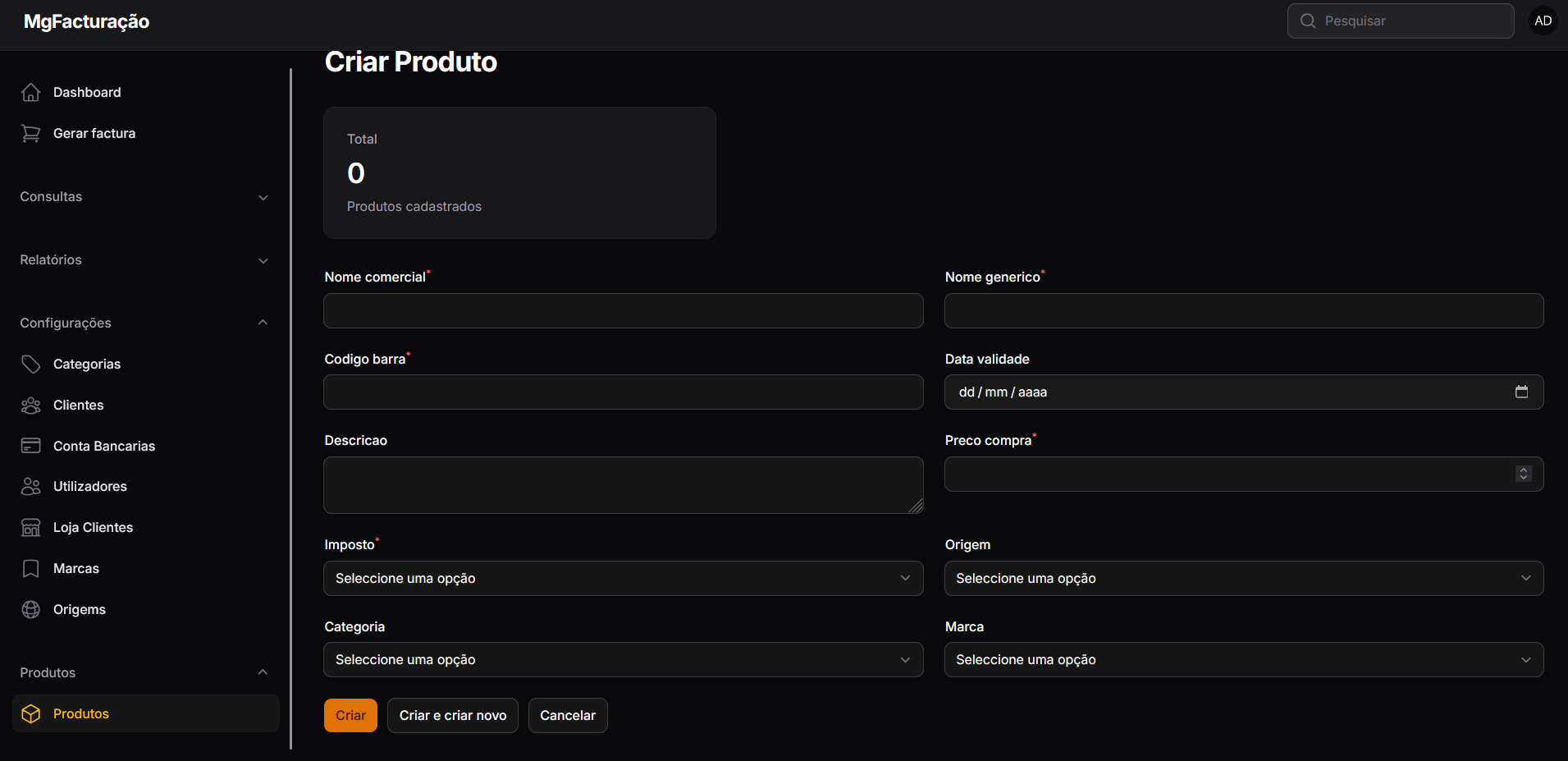Expand the Relatórios sidebar section
The width and height of the screenshot is (1568, 761).
coord(145,260)
